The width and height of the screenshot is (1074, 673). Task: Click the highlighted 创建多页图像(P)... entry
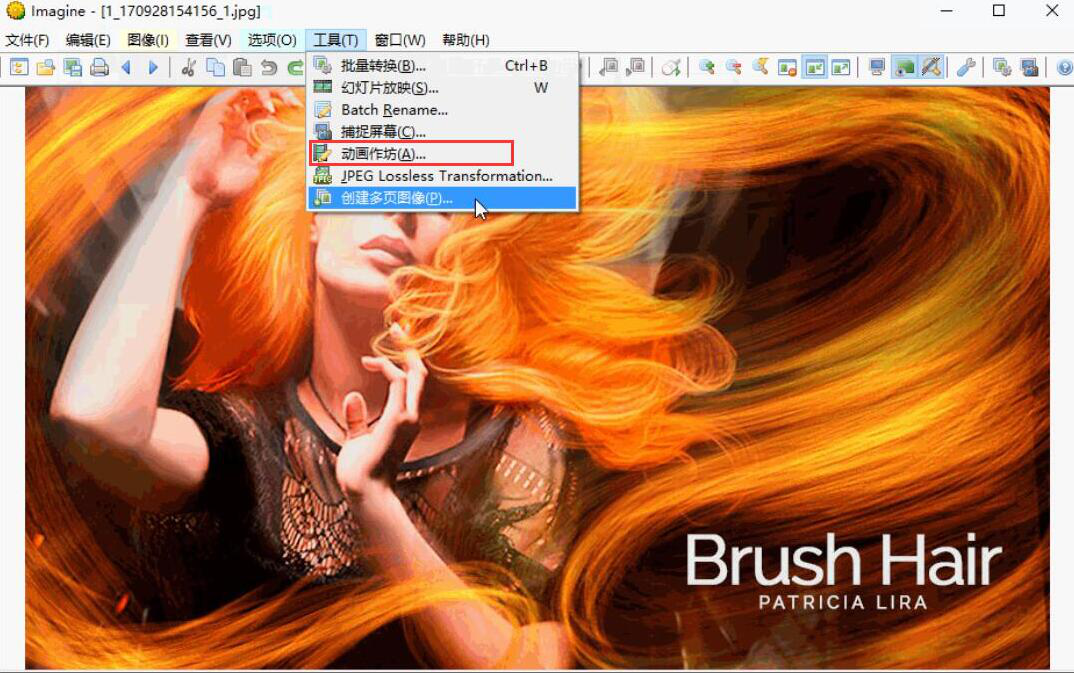pos(442,198)
